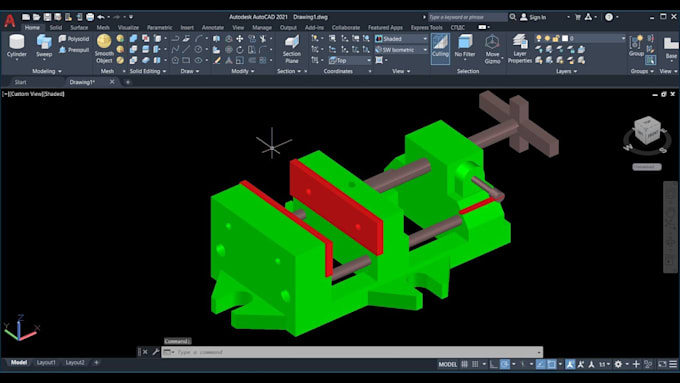Open Layer Properties manager
The height and width of the screenshot is (383, 680).
(x=520, y=49)
